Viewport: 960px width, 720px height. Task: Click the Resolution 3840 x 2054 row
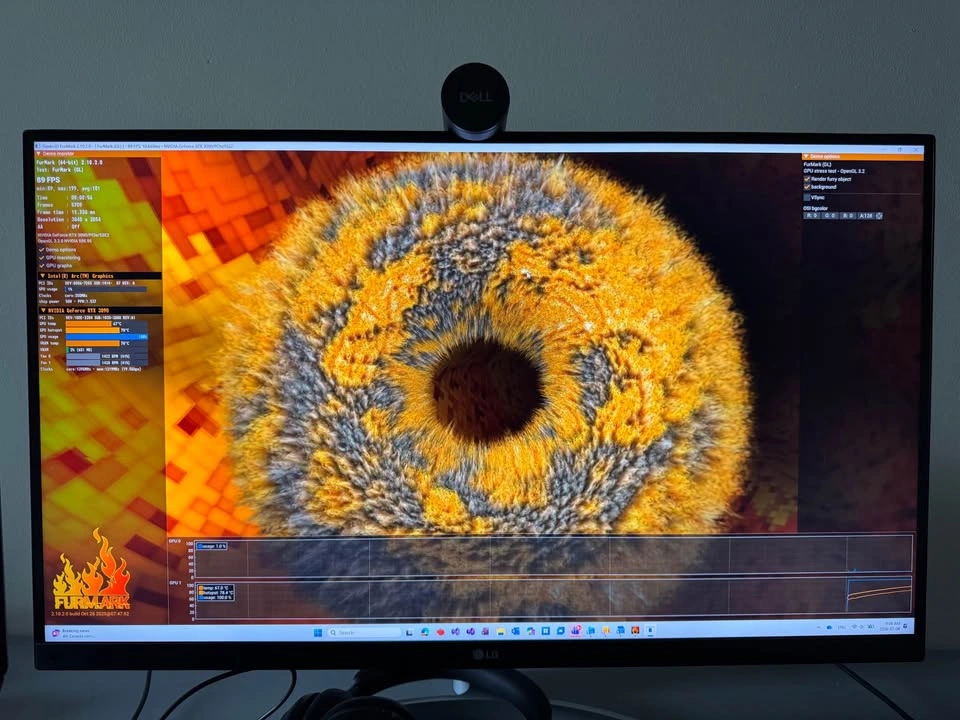pyautogui.click(x=69, y=219)
